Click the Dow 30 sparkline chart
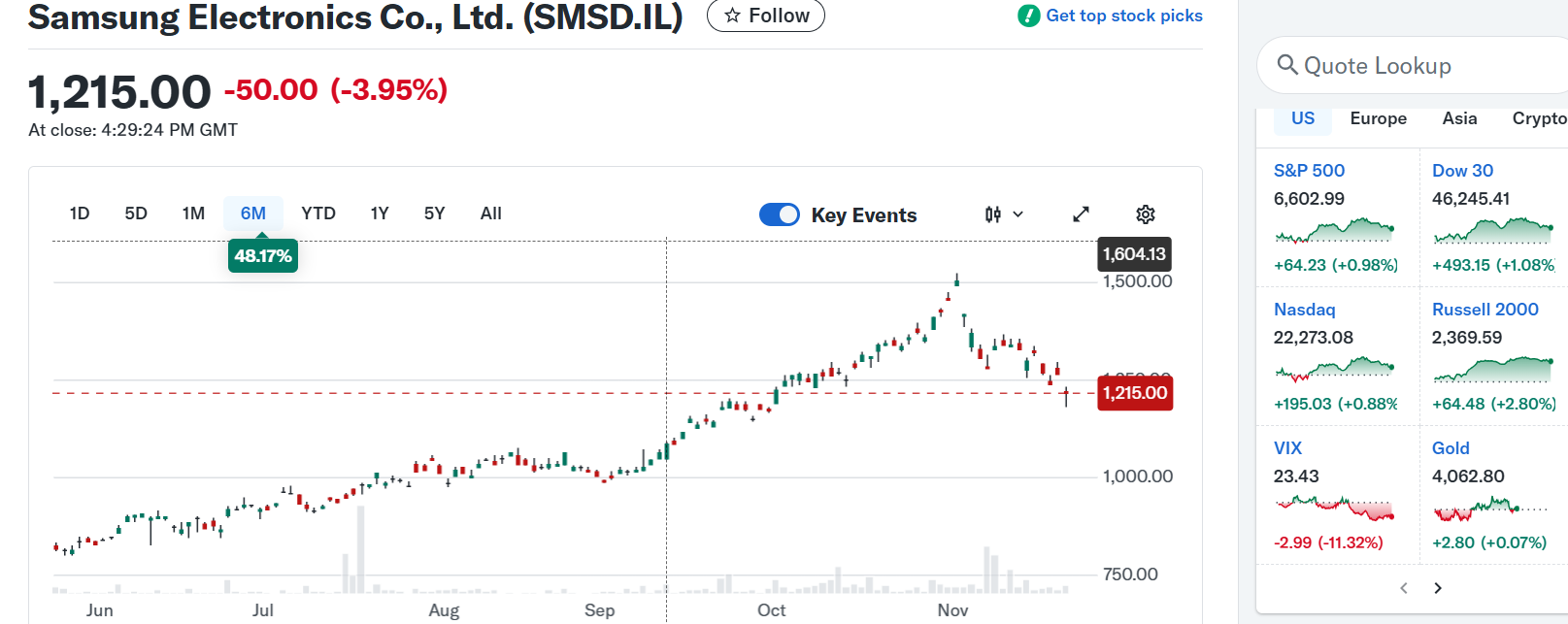1568x624 pixels. [1493, 231]
